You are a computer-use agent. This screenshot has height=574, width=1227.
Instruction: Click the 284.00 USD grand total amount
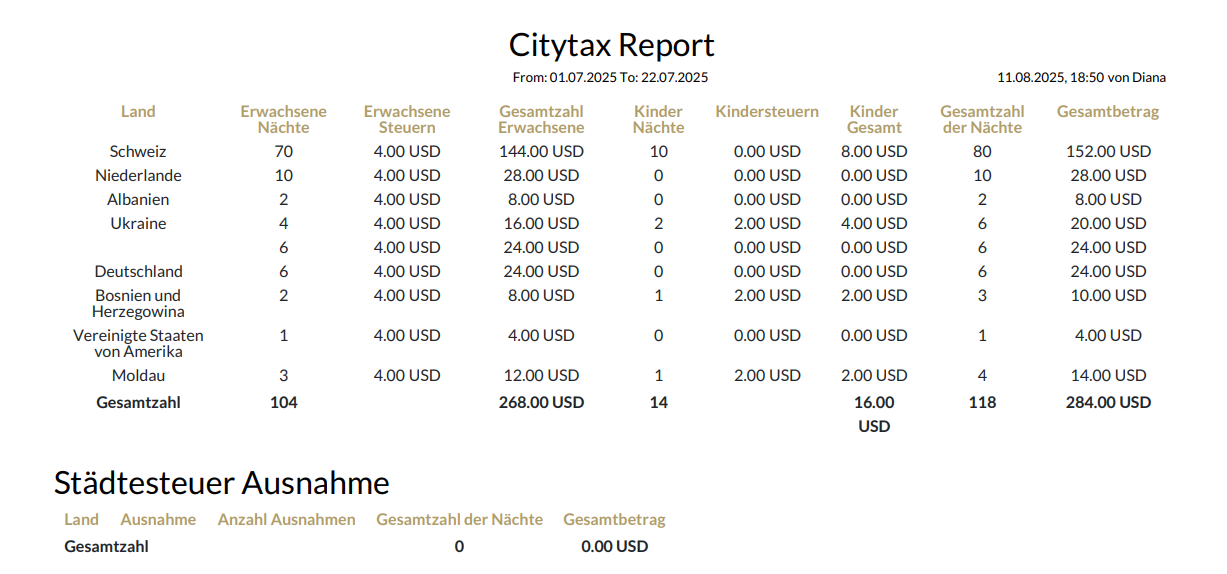1107,403
